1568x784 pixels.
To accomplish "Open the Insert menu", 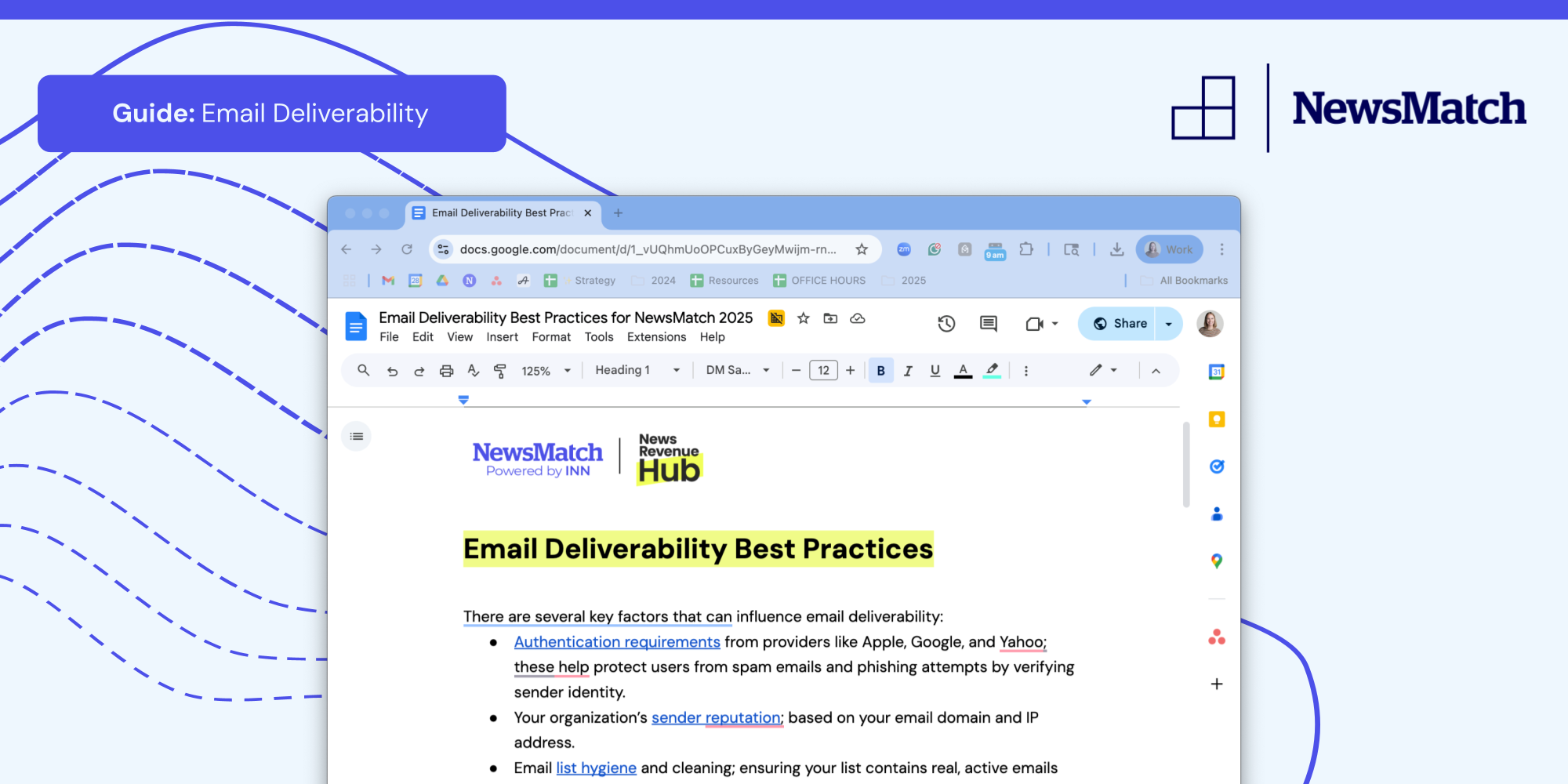I will point(503,337).
